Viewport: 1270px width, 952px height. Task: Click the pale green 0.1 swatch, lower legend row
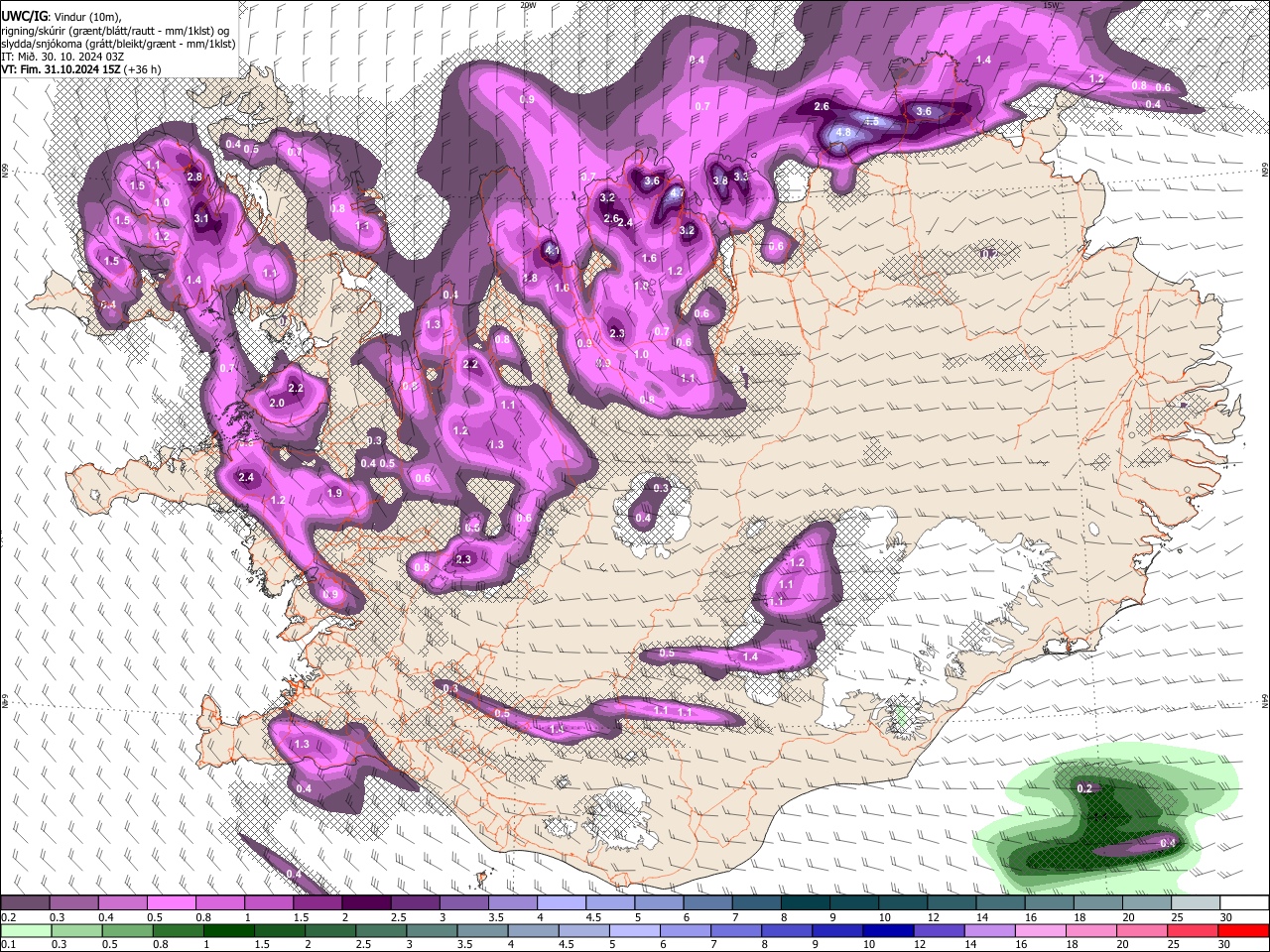click(27, 930)
